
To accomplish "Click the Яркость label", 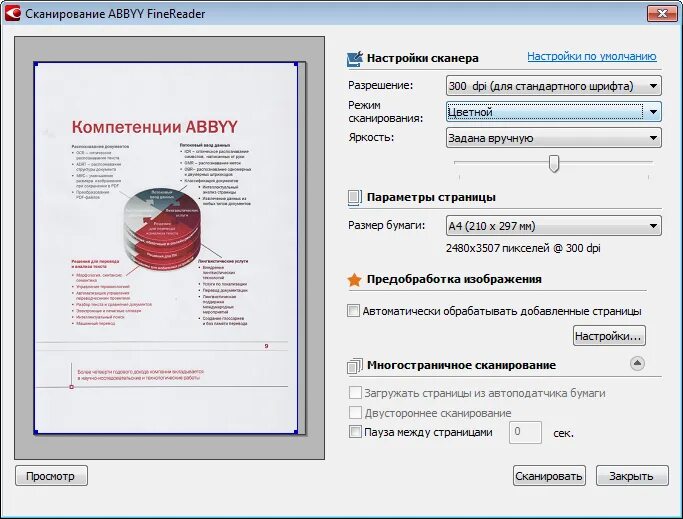I will click(x=371, y=137).
